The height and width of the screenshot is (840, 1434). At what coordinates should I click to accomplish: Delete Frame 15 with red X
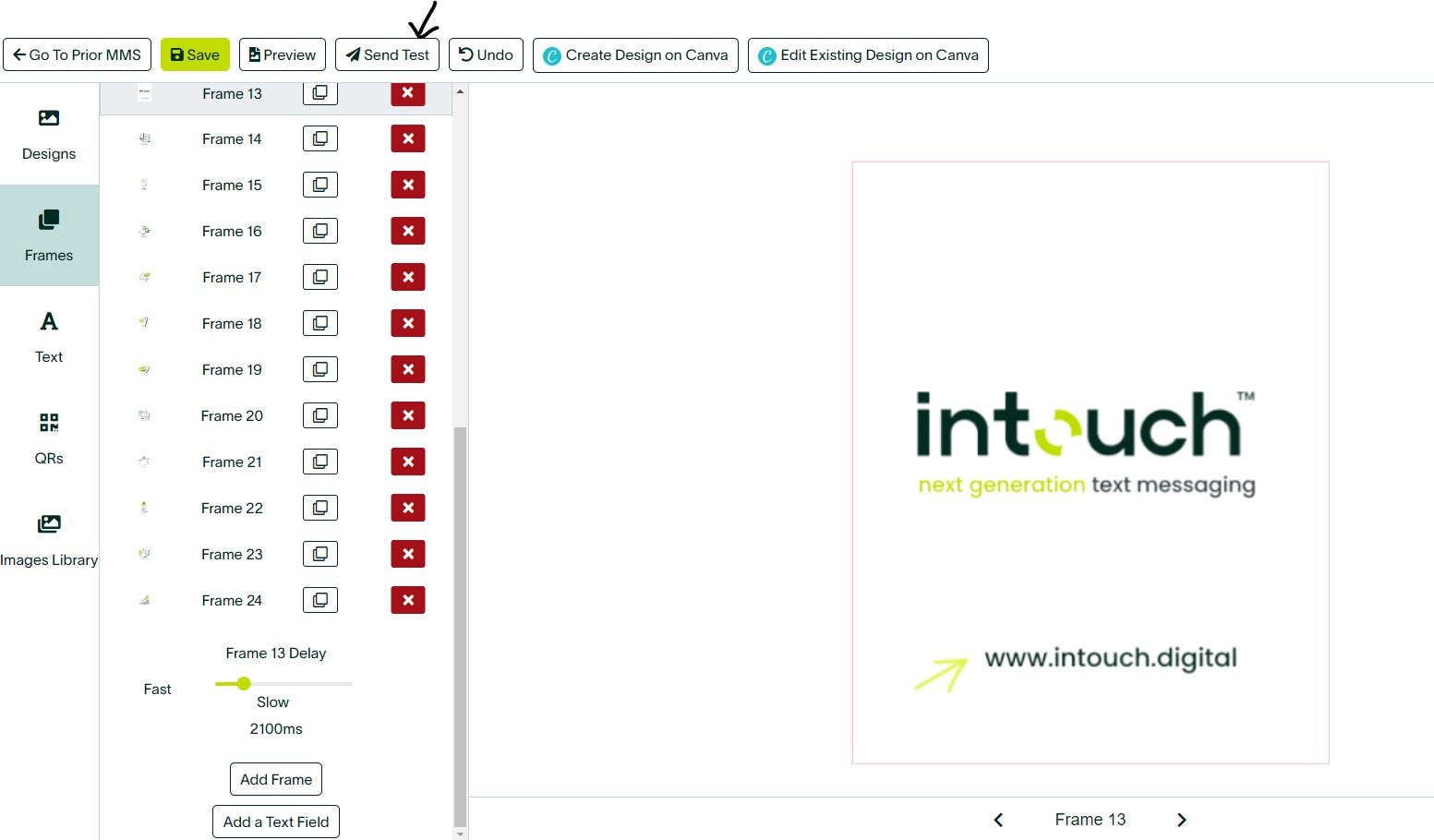pyautogui.click(x=408, y=185)
